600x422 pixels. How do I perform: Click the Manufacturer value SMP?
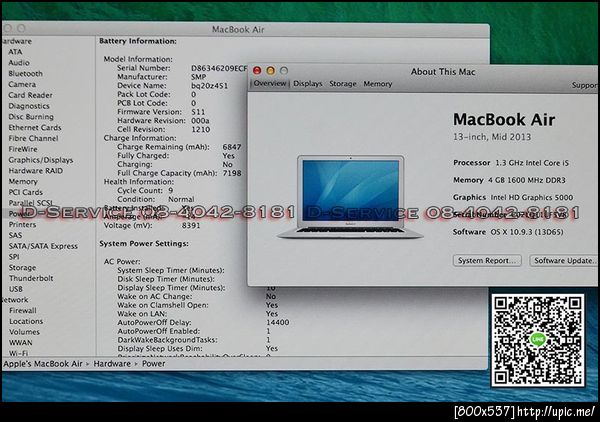[198, 77]
